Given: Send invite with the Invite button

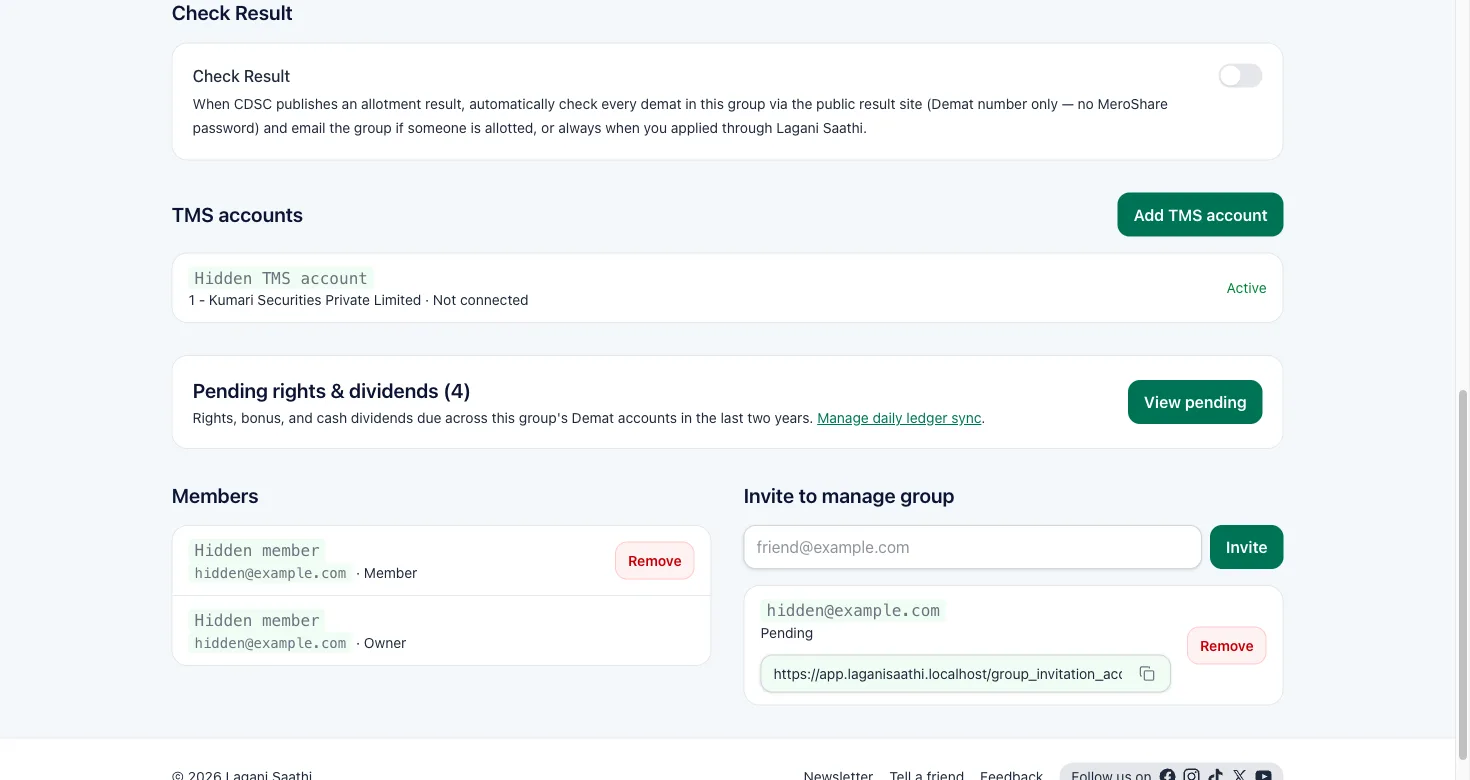Looking at the screenshot, I should coord(1246,547).
